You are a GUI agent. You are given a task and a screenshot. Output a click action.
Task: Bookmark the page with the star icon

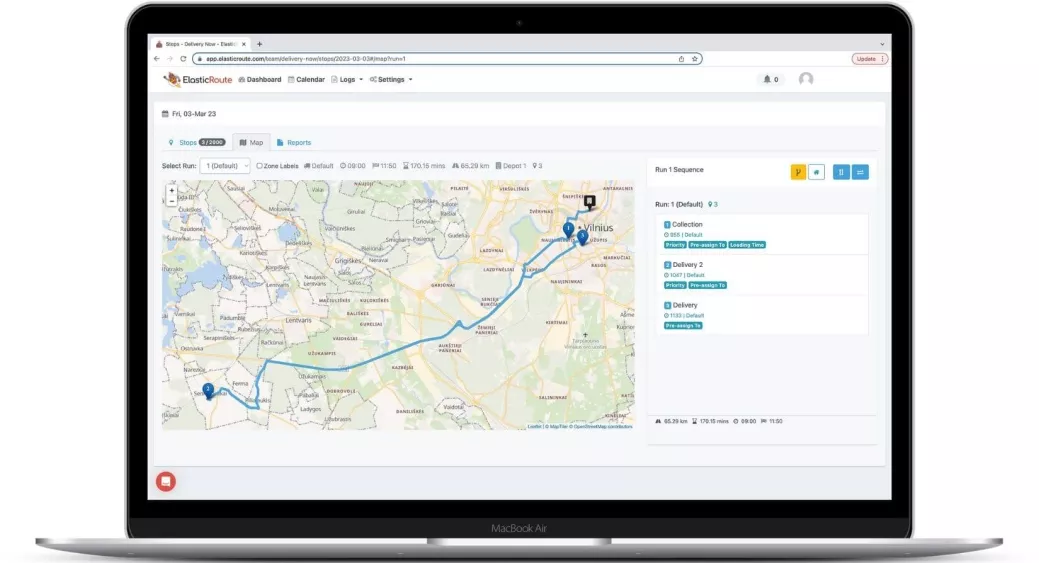point(694,59)
